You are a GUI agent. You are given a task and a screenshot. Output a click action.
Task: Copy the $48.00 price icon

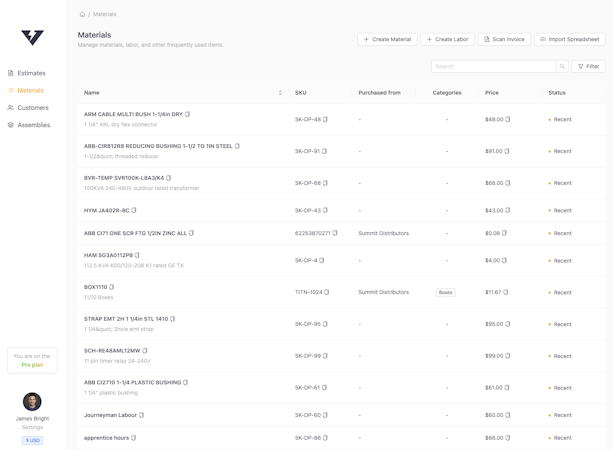[508, 119]
